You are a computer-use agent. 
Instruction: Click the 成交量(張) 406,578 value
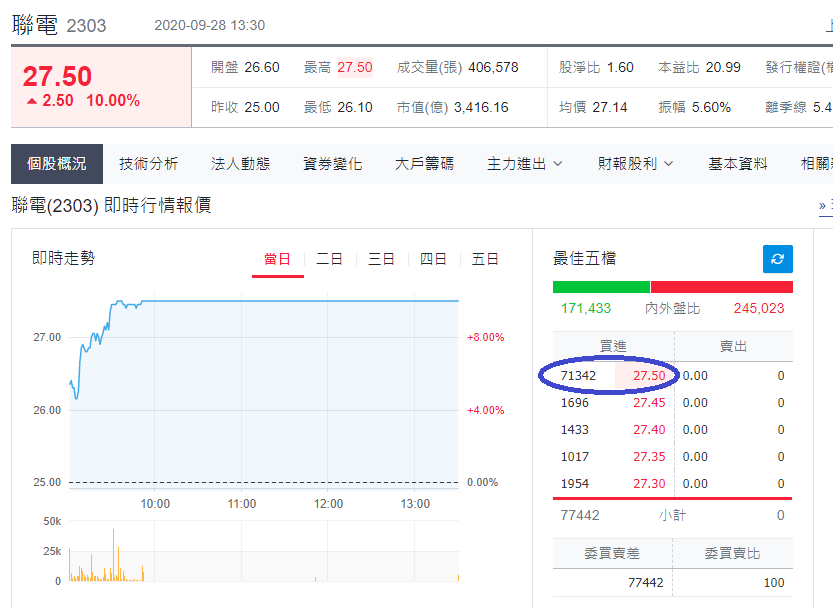tap(493, 67)
